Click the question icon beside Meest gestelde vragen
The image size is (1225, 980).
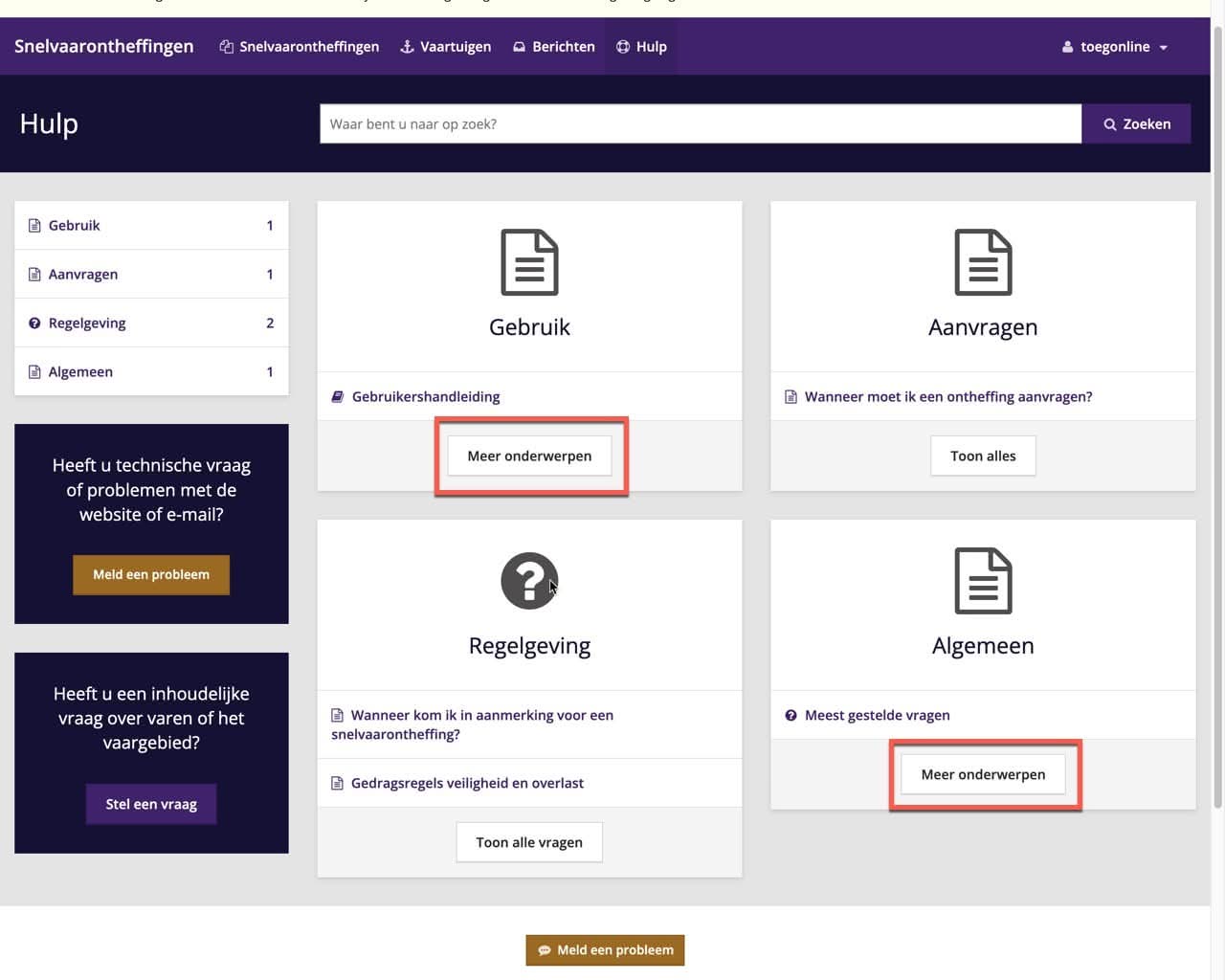coord(791,715)
